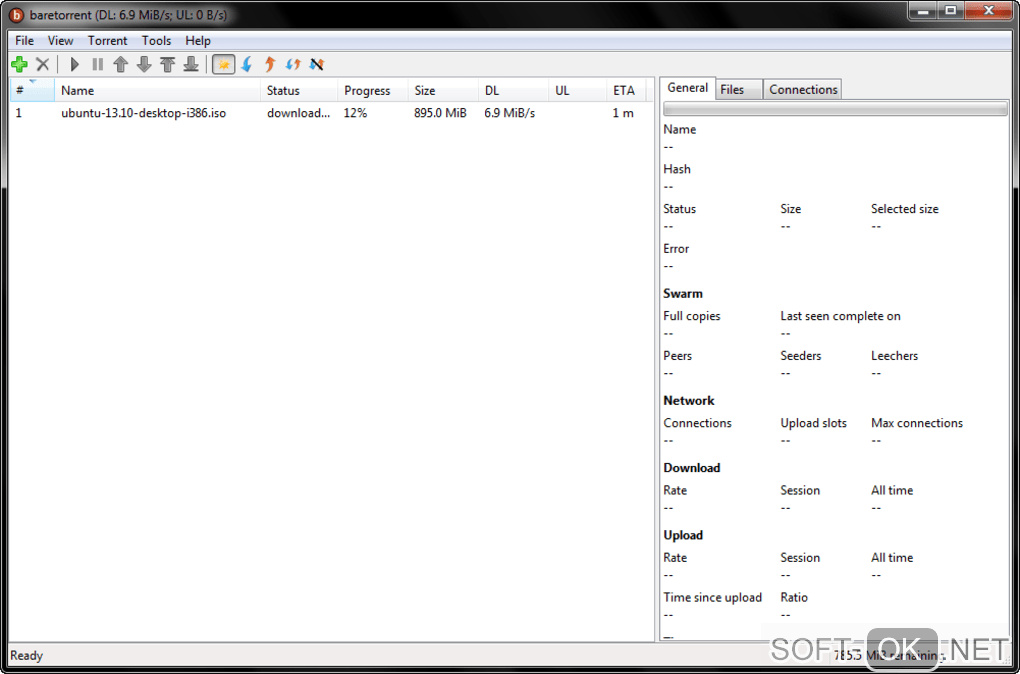Open the File menu
Screen dimensions: 1020x674
click(24, 40)
